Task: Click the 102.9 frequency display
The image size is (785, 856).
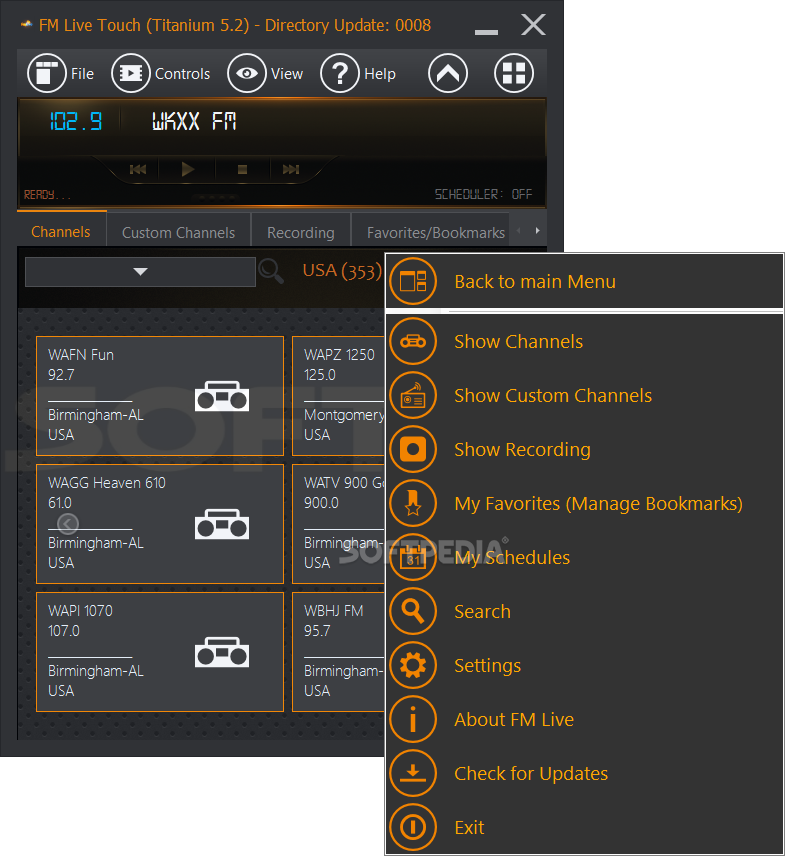Action: tap(76, 121)
